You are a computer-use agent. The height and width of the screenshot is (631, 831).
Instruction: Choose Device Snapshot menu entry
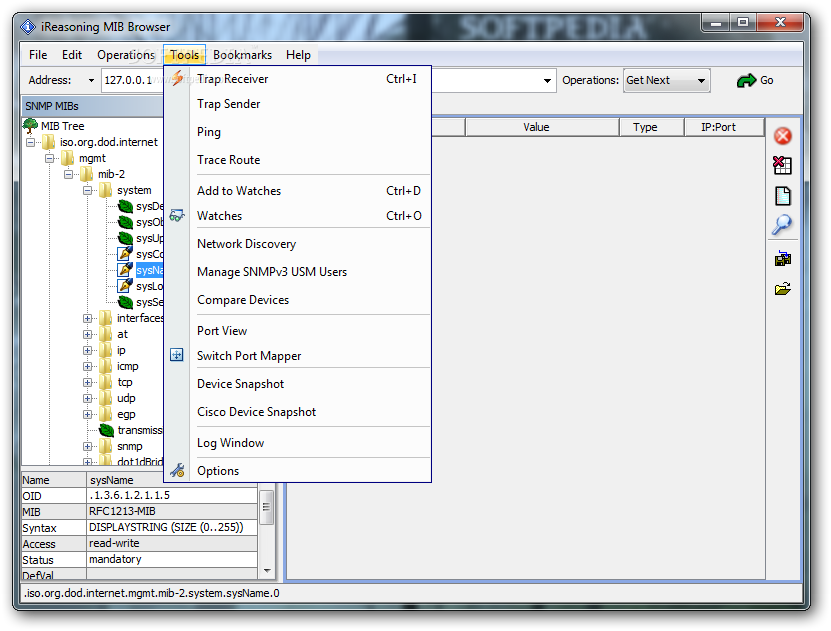240,384
